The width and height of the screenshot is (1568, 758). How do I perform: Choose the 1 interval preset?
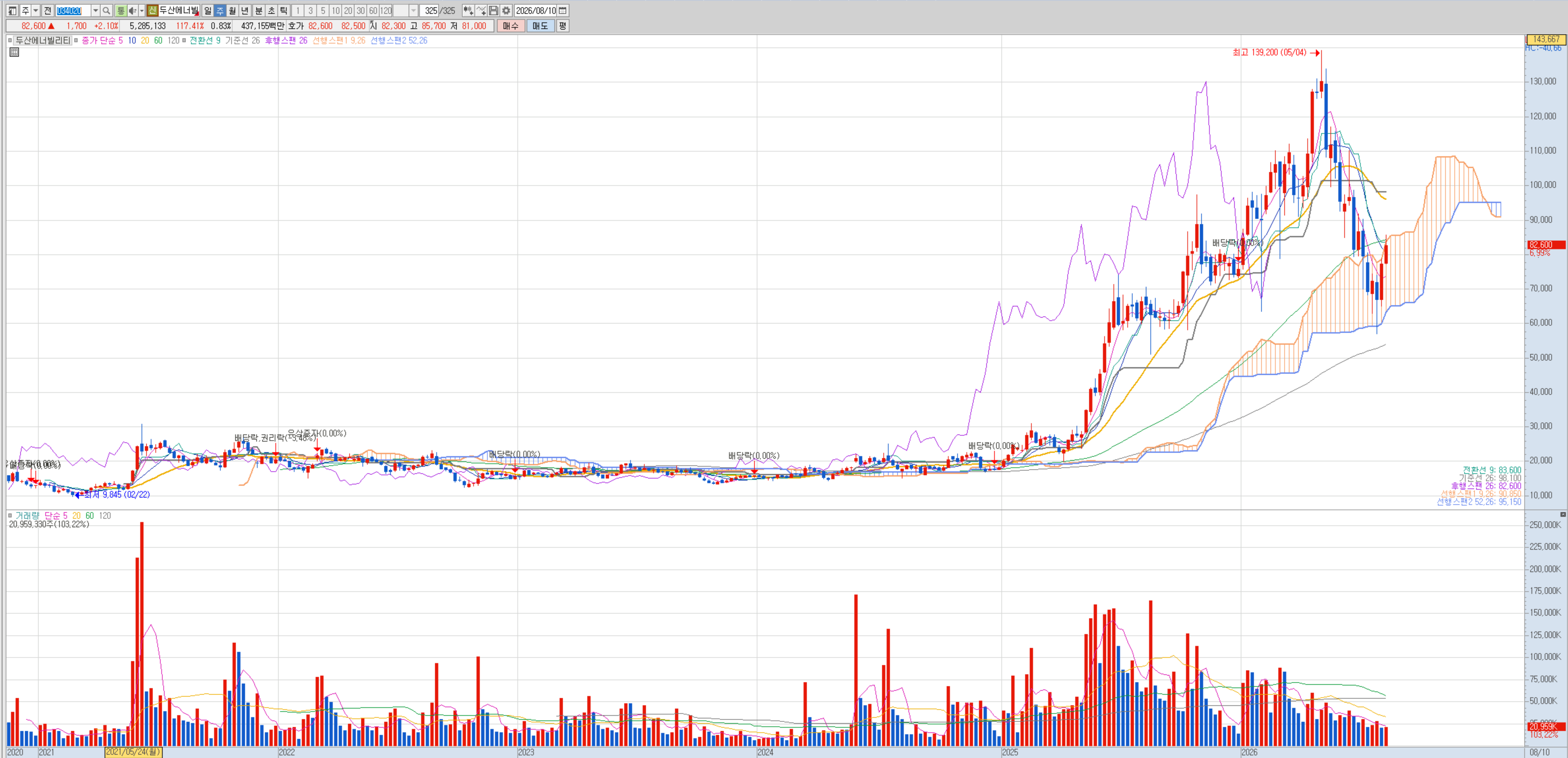(298, 11)
